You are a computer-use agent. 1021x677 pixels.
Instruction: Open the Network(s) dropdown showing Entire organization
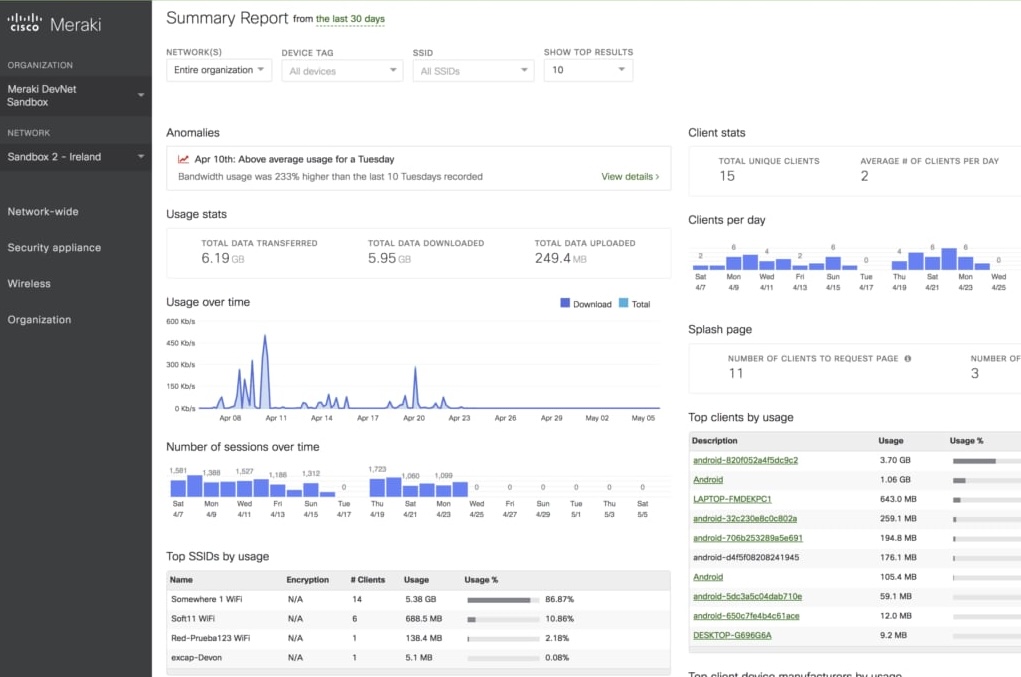coord(218,70)
